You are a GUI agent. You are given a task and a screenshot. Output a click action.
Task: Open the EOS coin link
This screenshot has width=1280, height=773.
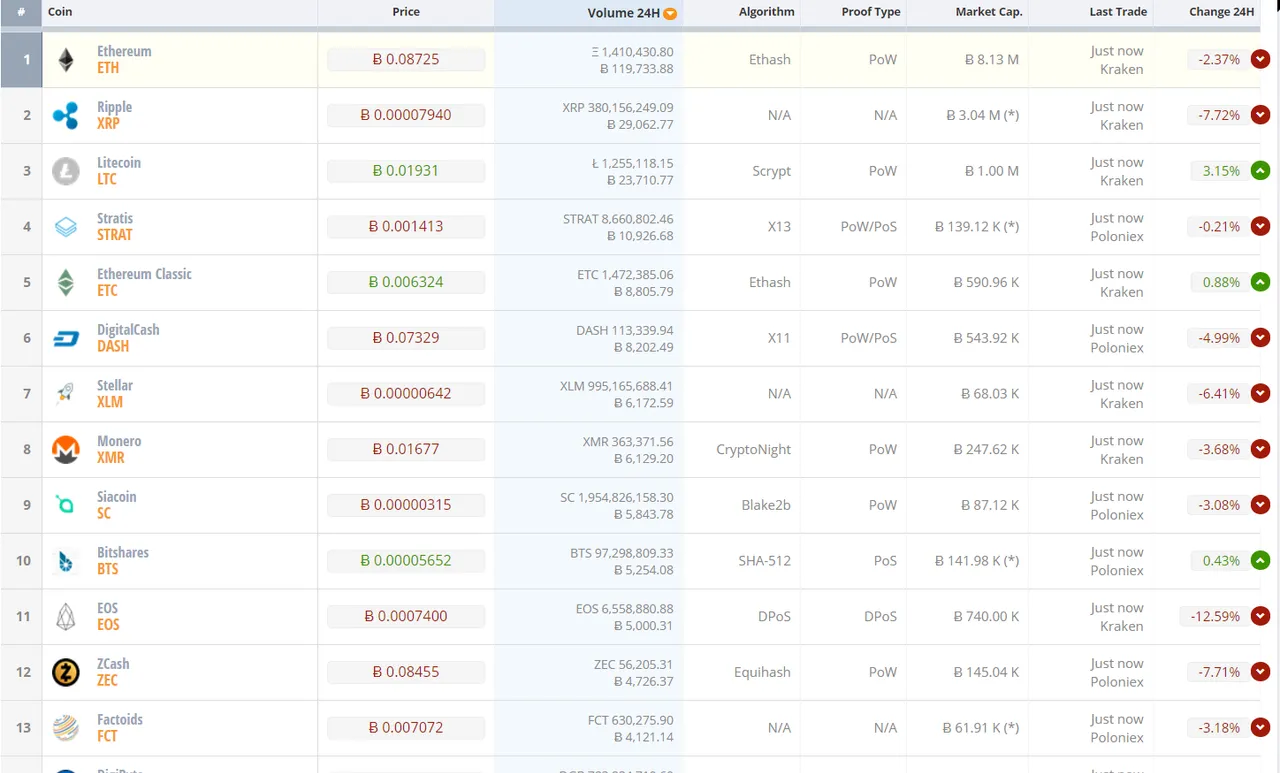tap(108, 617)
